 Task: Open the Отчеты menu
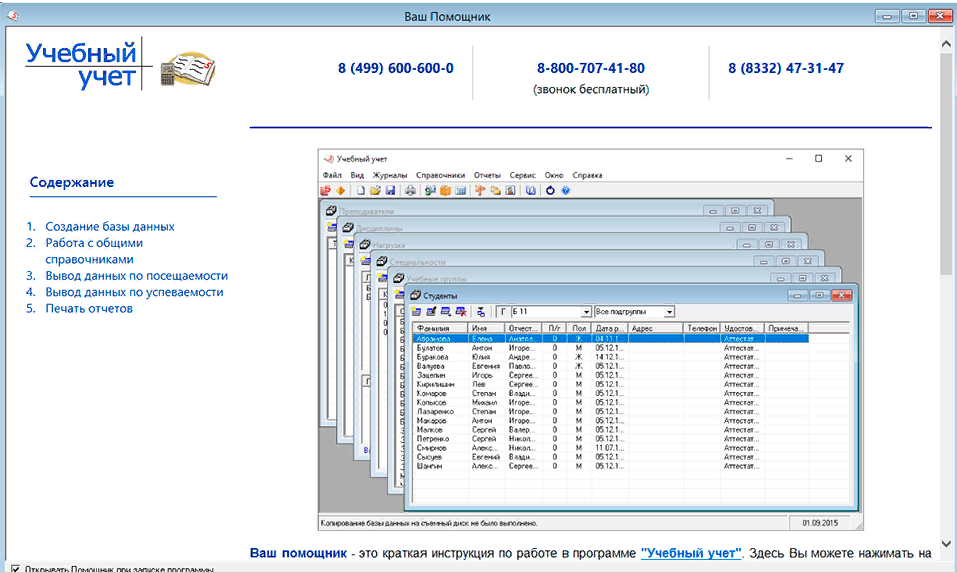[487, 175]
